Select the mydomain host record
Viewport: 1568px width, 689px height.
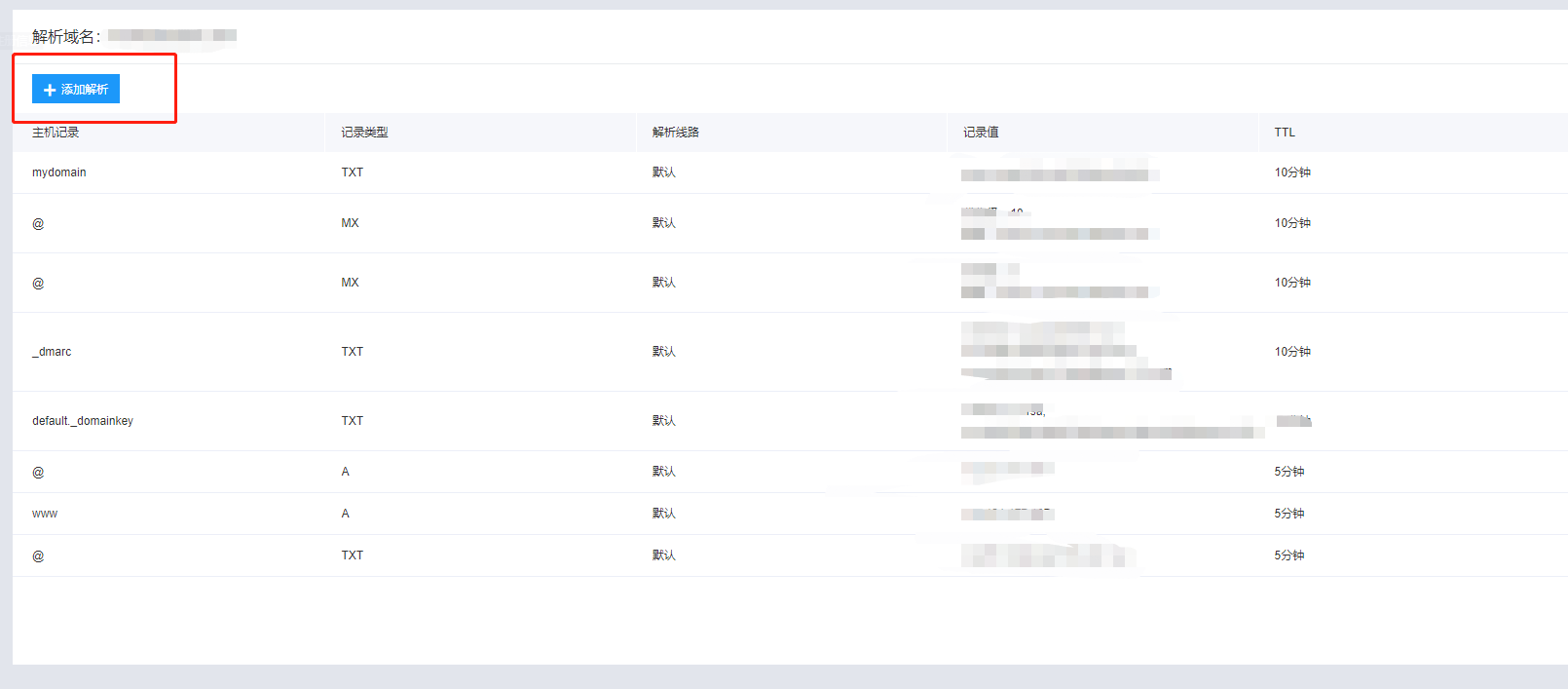59,172
